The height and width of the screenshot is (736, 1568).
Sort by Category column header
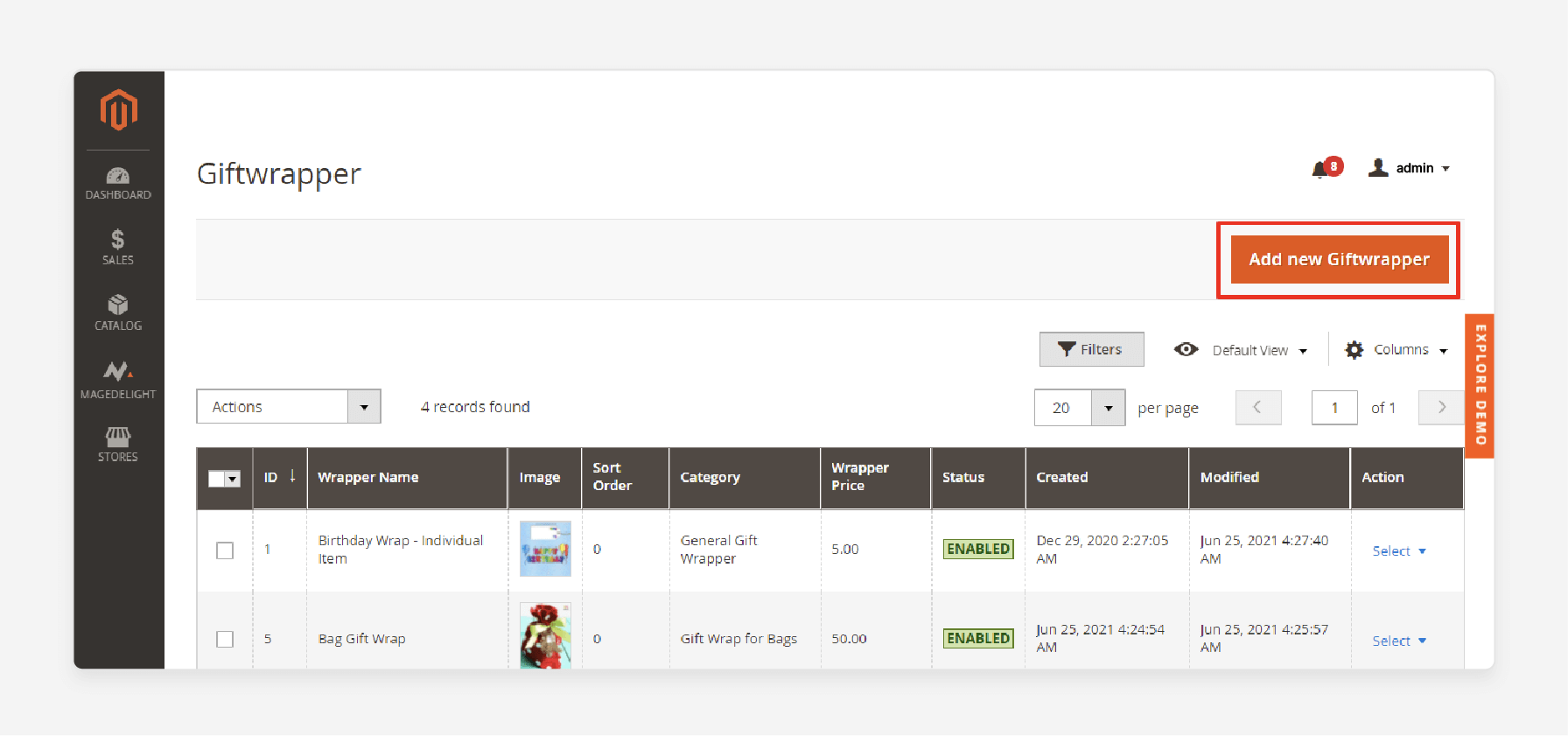pos(745,478)
